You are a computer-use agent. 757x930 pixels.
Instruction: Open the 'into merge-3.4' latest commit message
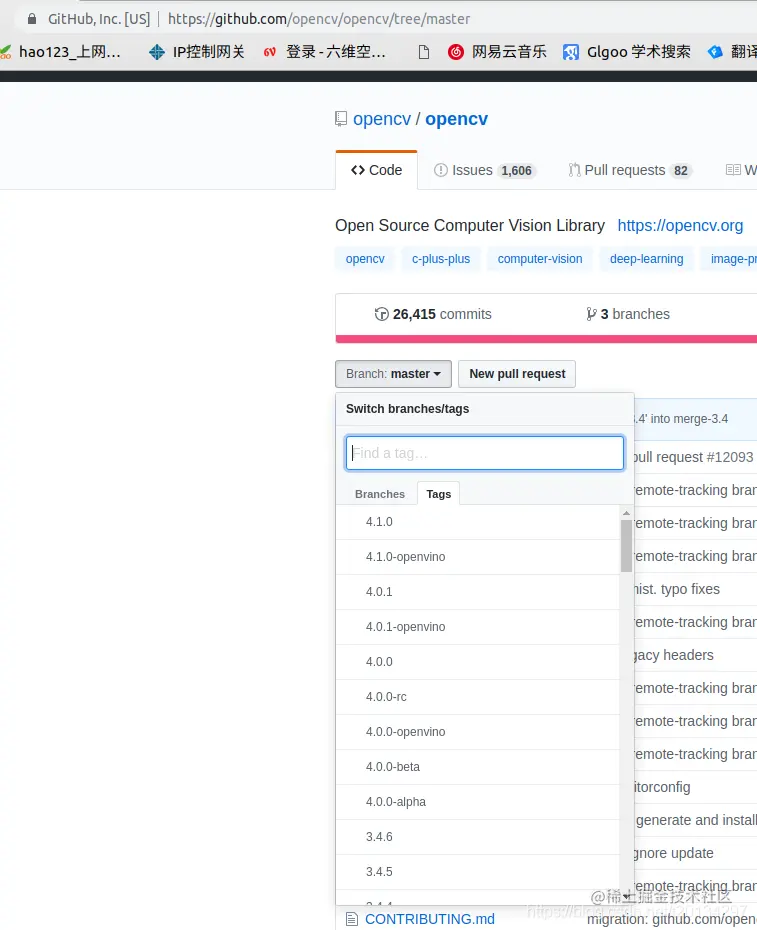pyautogui.click(x=681, y=419)
